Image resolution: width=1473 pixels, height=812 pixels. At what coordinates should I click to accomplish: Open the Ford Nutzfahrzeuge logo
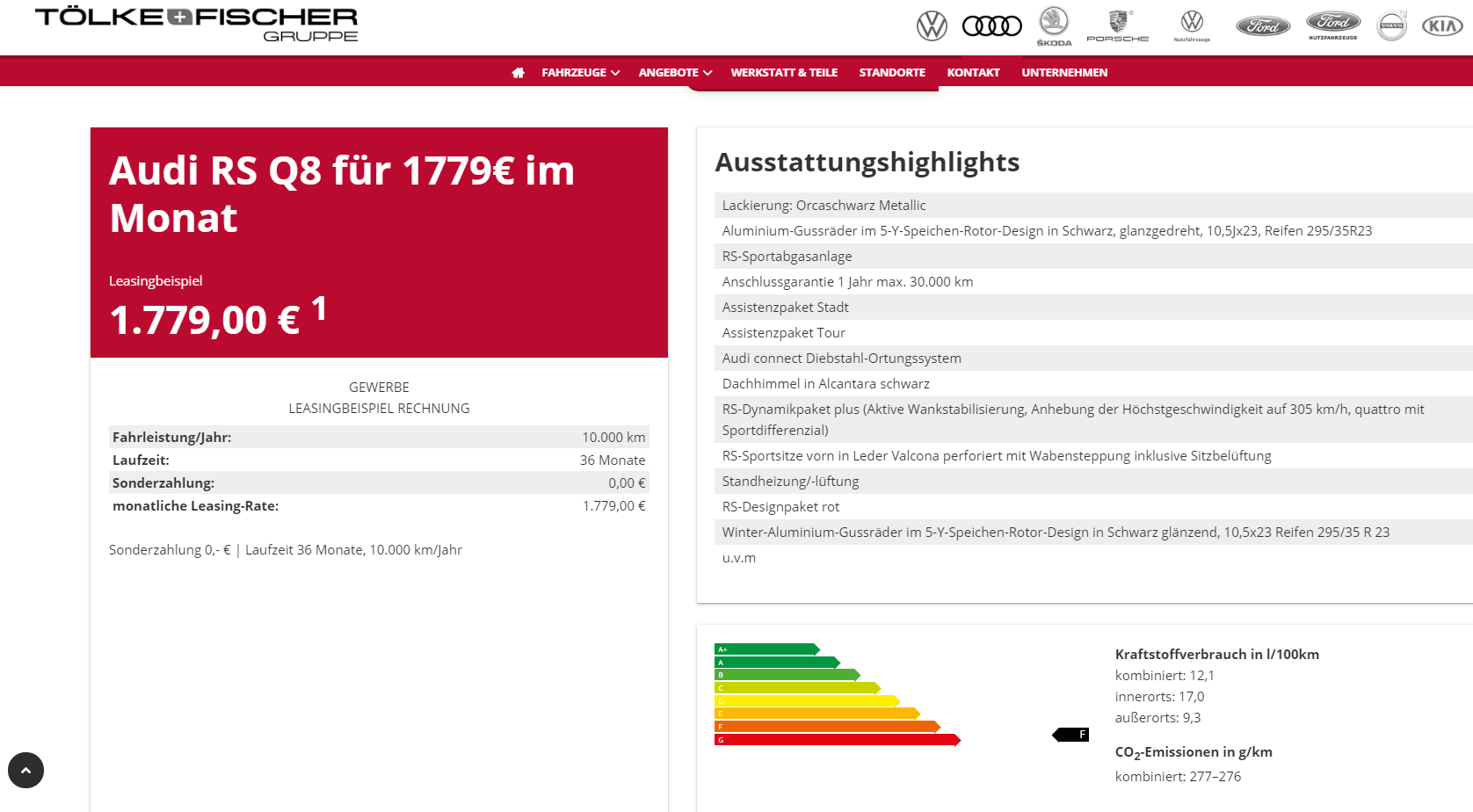1333,25
